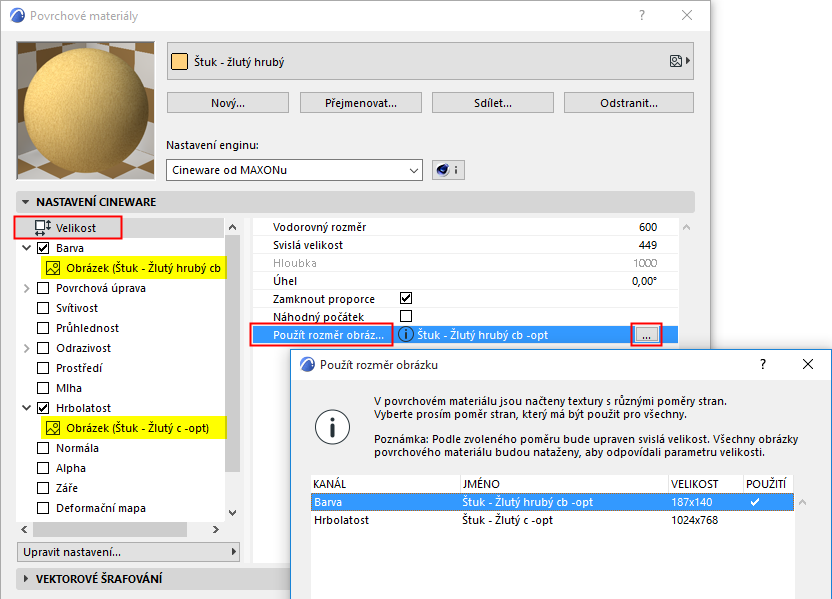Click the JMÉNO column header

[564, 484]
